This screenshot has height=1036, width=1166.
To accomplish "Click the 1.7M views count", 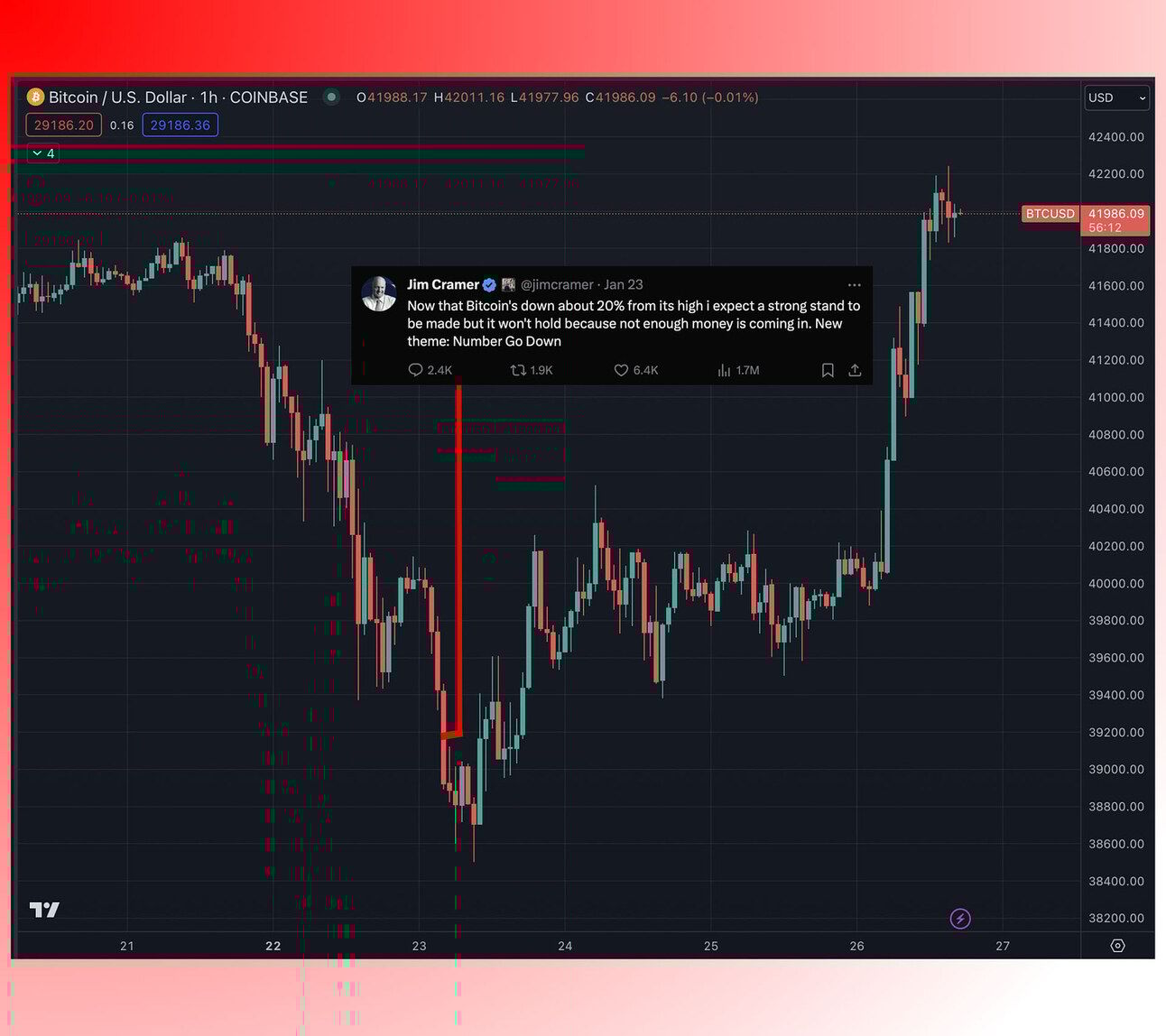I will pyautogui.click(x=747, y=370).
